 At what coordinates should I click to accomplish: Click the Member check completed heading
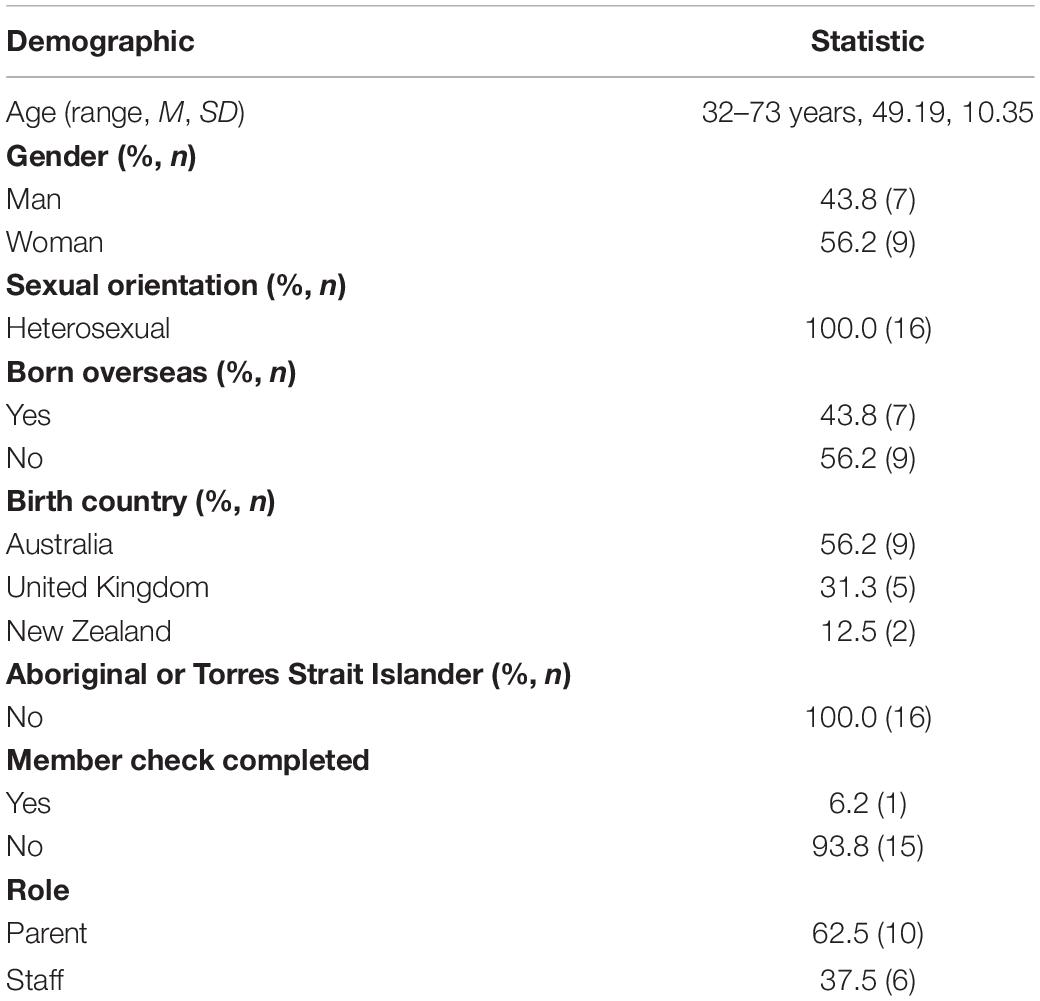coord(188,760)
